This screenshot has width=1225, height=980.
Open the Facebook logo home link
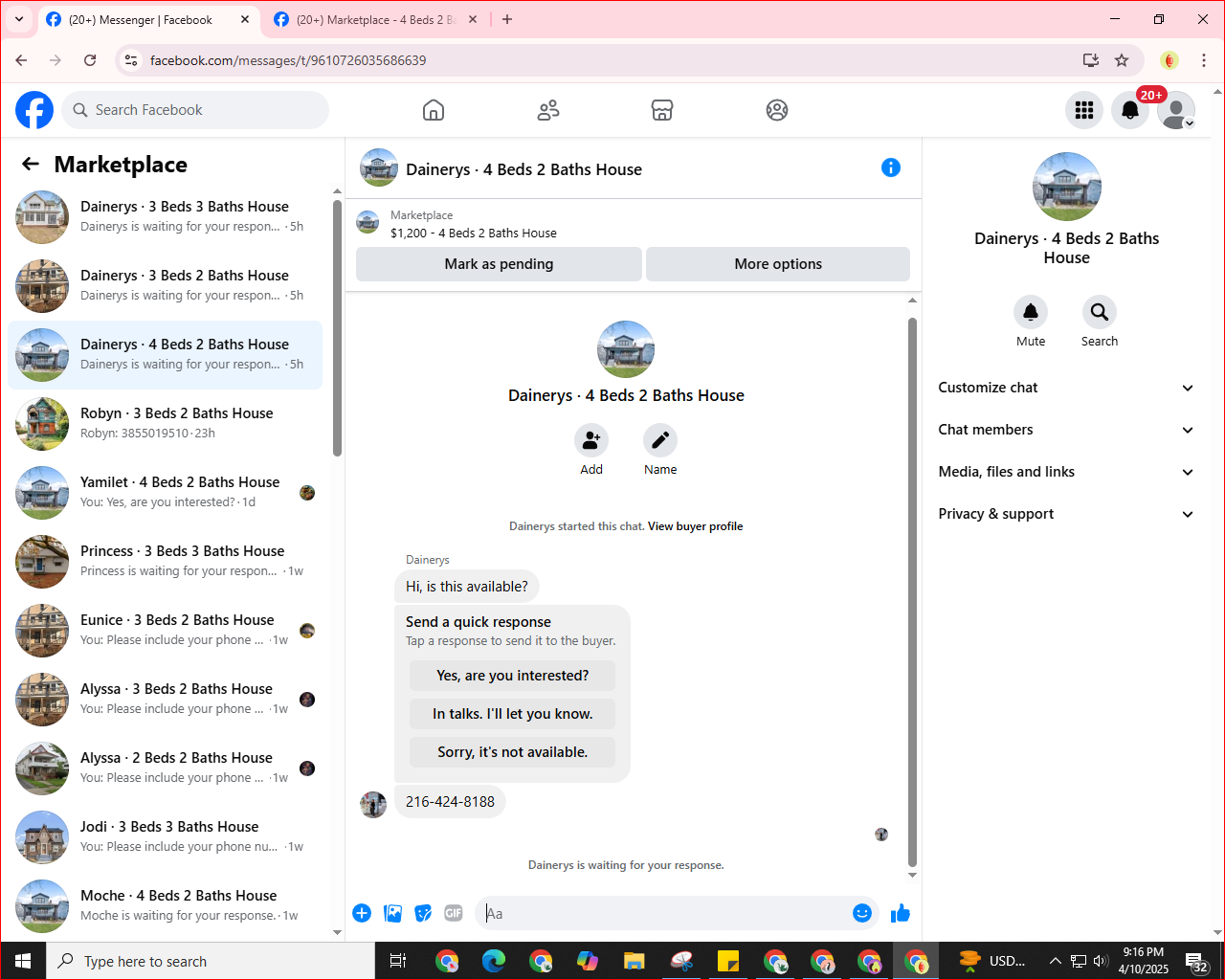click(34, 110)
